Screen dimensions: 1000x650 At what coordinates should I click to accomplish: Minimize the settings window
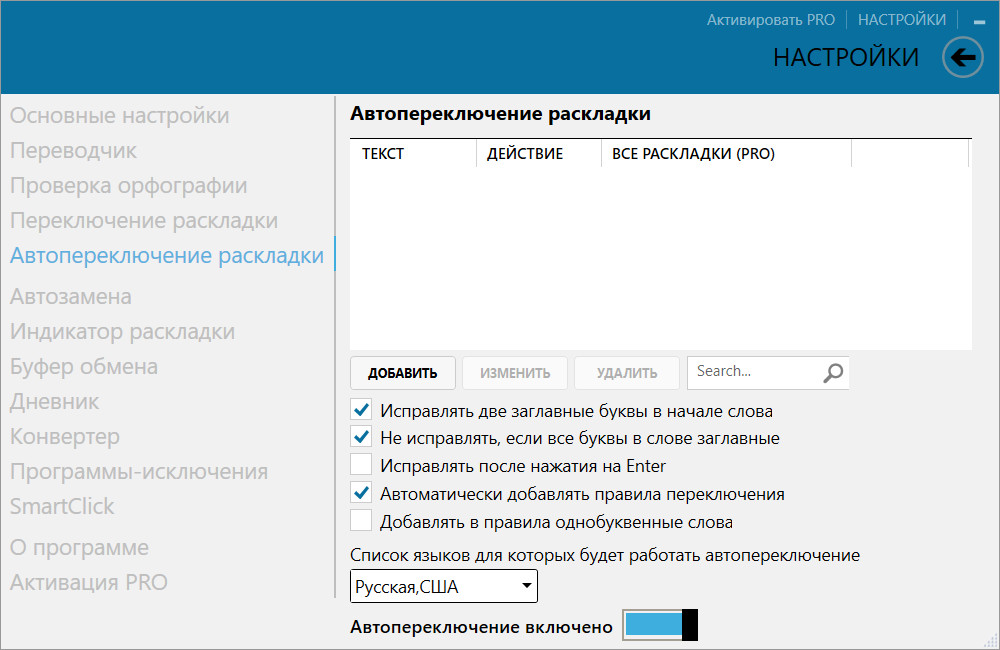(x=978, y=21)
